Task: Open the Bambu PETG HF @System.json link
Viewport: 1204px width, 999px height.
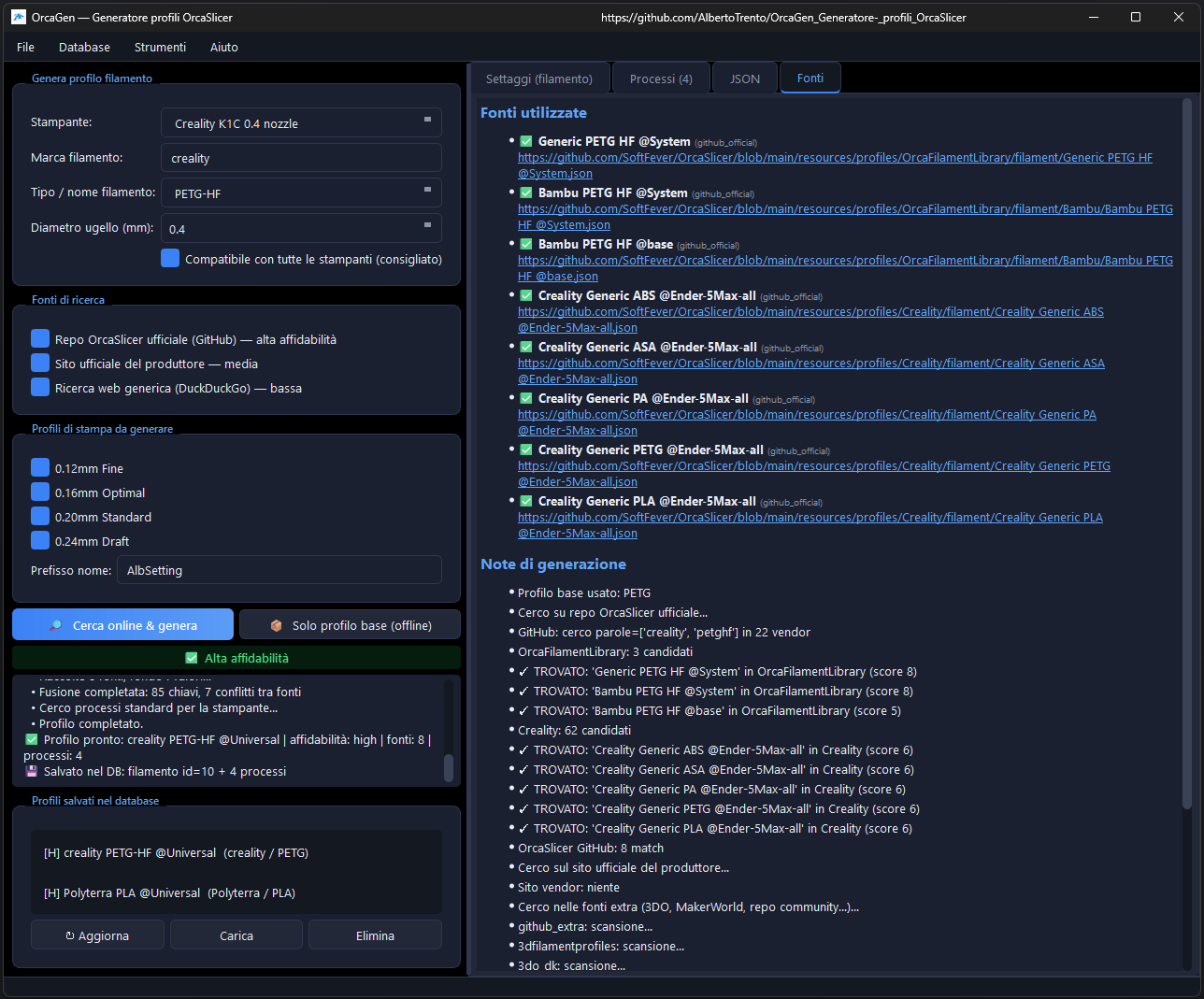Action: click(845, 217)
